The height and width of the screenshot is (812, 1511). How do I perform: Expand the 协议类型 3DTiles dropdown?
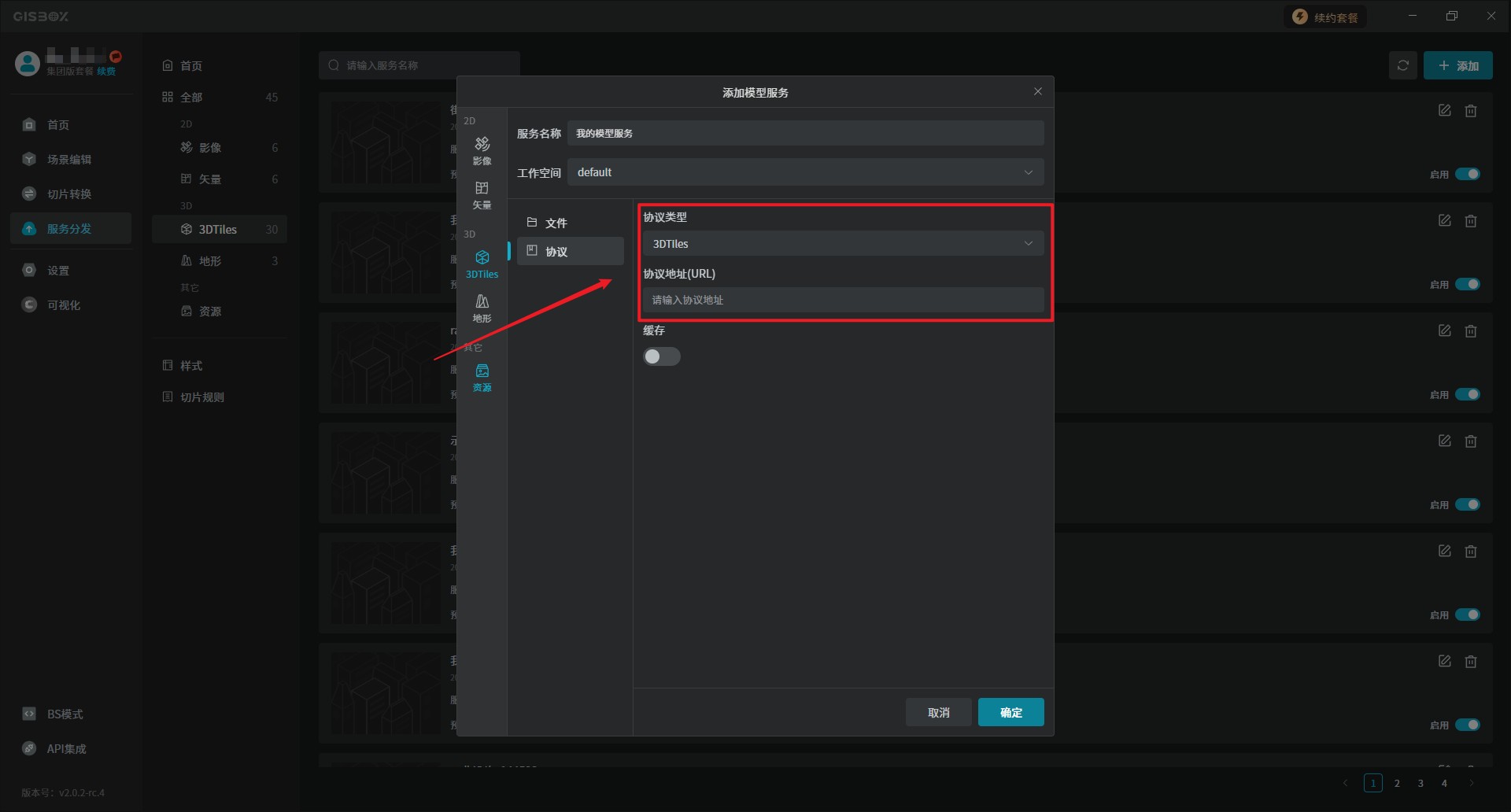pos(843,244)
